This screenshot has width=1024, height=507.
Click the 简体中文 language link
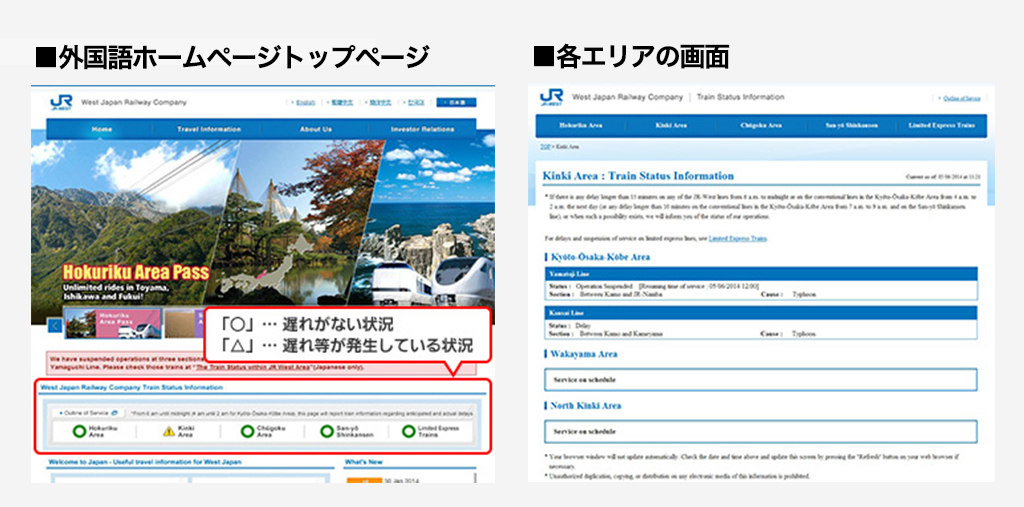380,103
